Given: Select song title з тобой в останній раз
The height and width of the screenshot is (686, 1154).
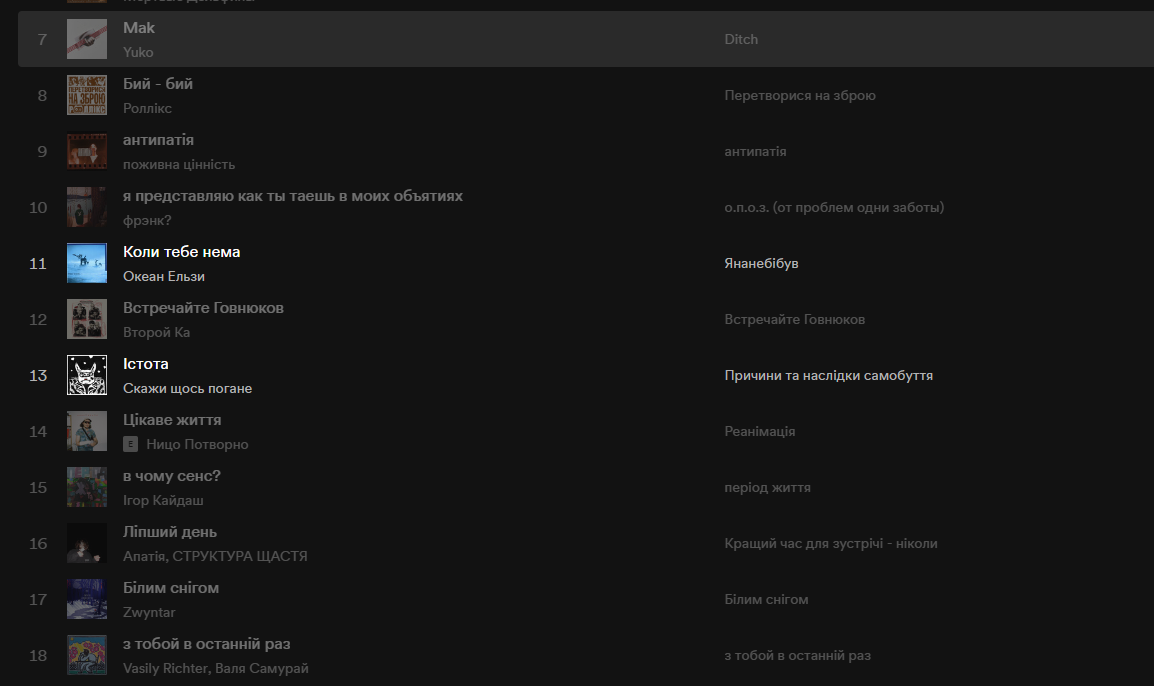Looking at the screenshot, I should 207,643.
